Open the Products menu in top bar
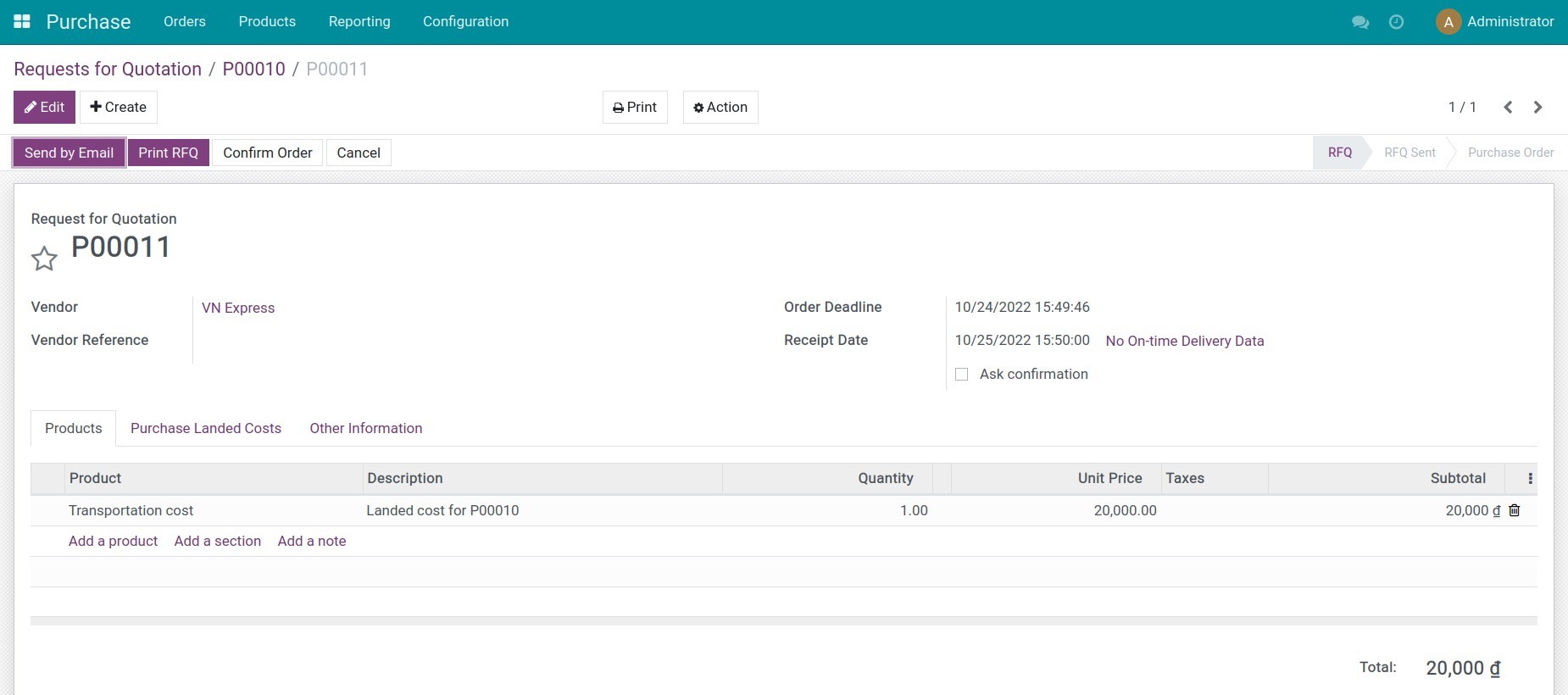The height and width of the screenshot is (695, 1568). tap(267, 21)
